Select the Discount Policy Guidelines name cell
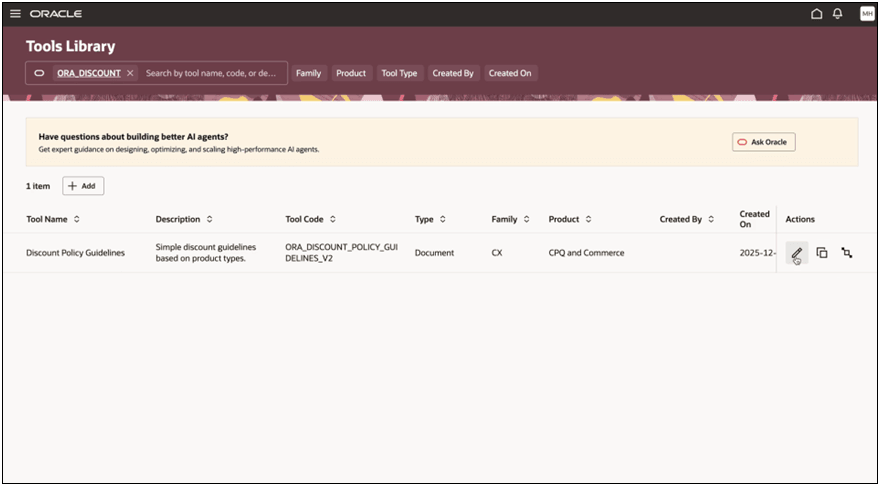Image resolution: width=880 pixels, height=486 pixels. (x=76, y=253)
